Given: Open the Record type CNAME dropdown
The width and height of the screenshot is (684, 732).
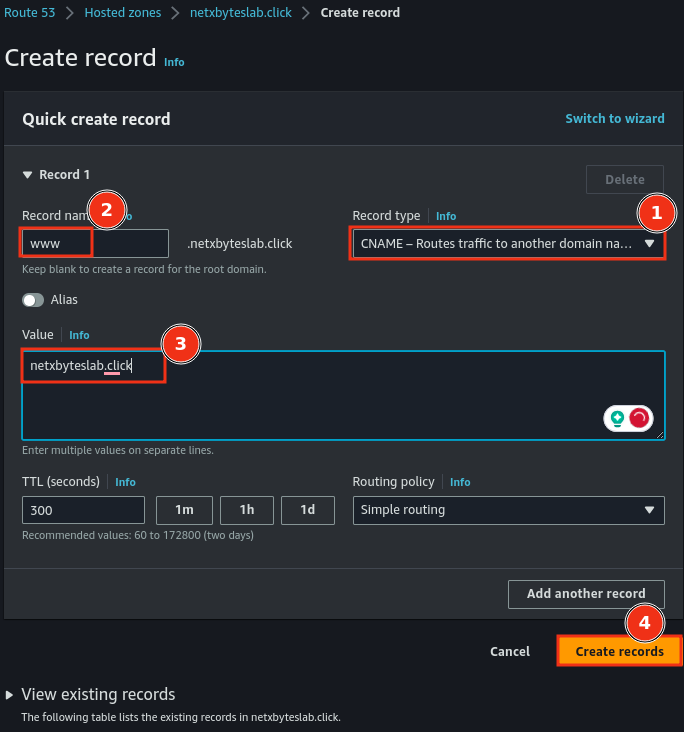Looking at the screenshot, I should point(508,243).
